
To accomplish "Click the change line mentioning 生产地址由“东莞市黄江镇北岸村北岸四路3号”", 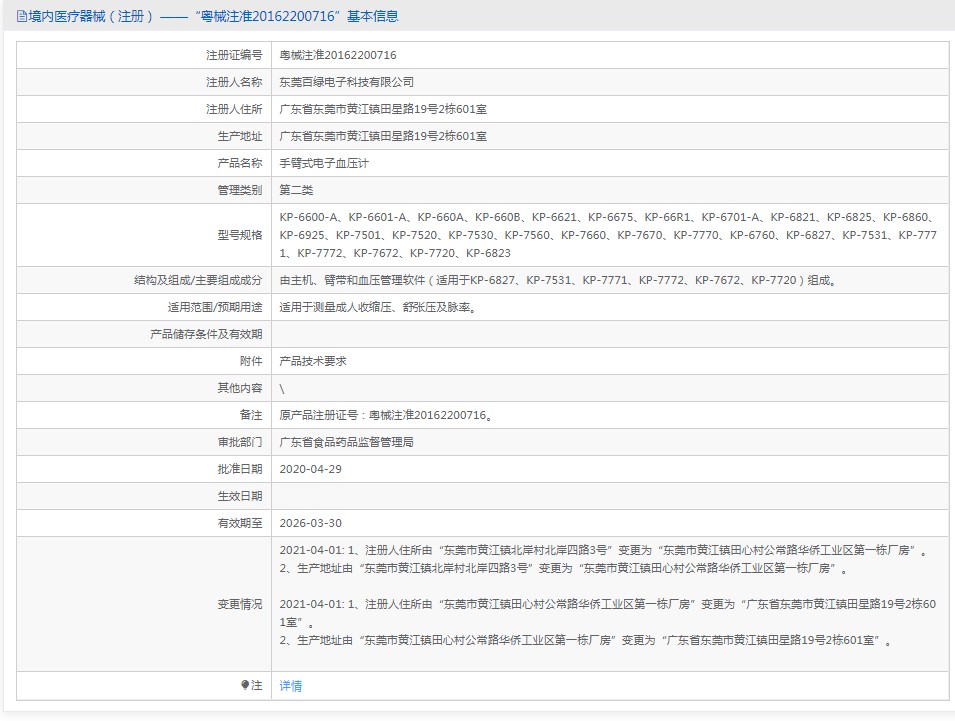I will (x=563, y=568).
